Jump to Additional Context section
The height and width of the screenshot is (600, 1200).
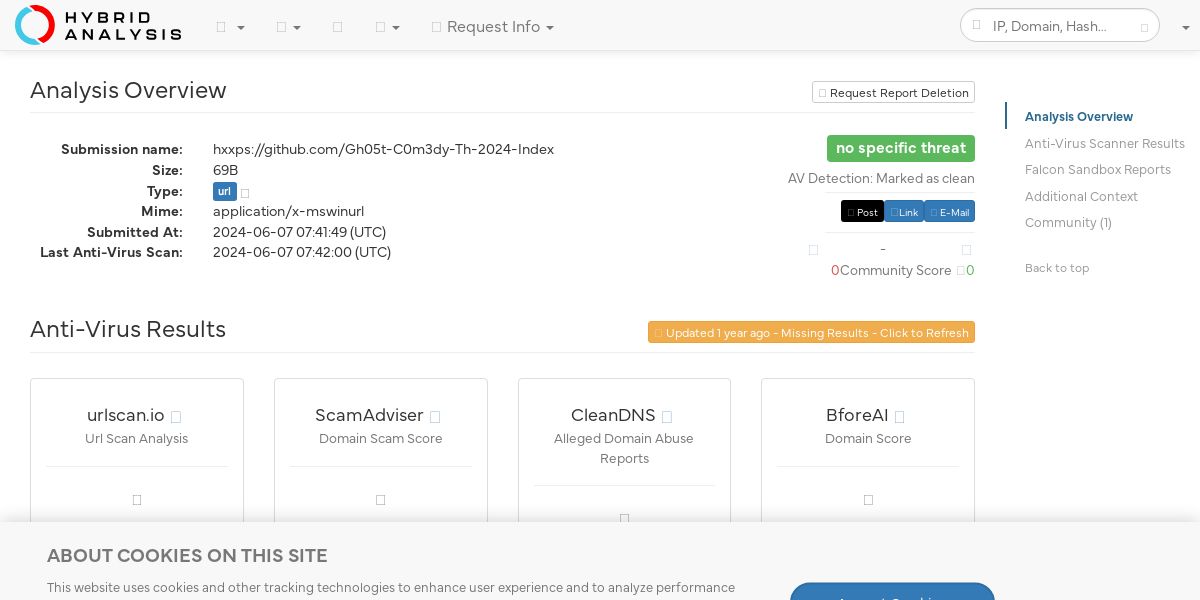coord(1081,197)
